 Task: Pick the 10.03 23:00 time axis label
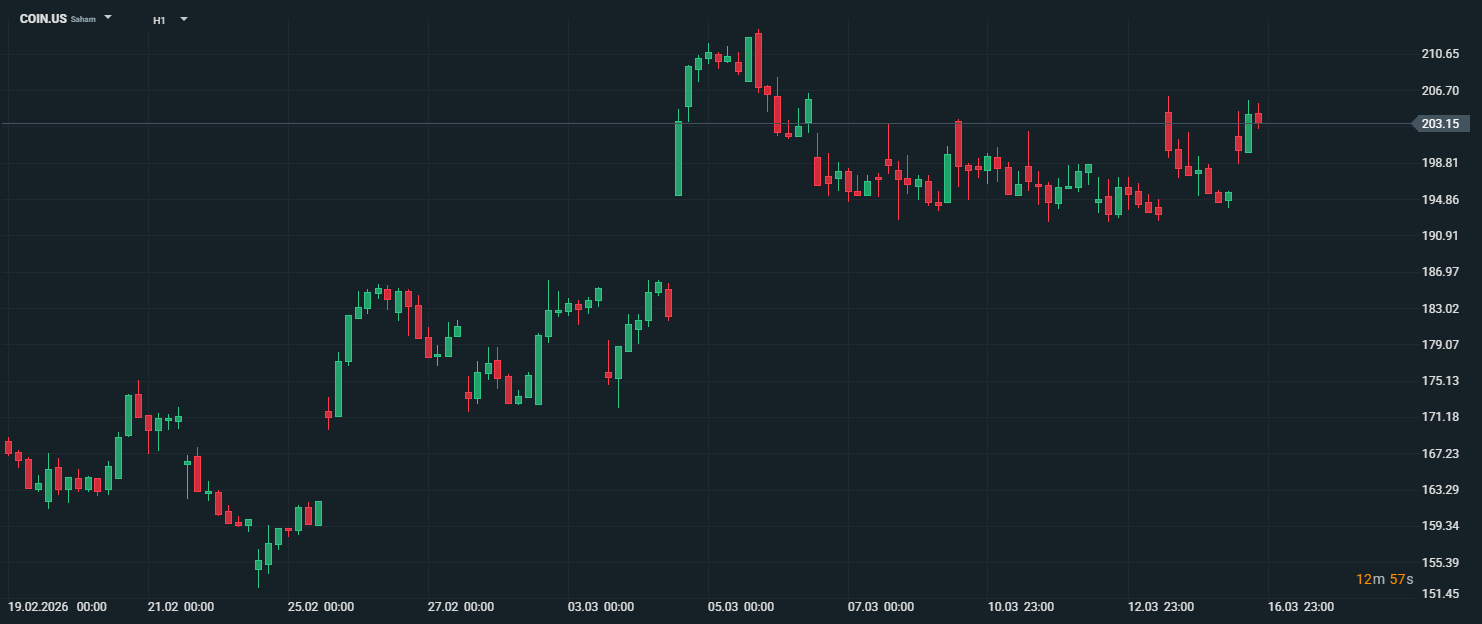click(x=1021, y=607)
